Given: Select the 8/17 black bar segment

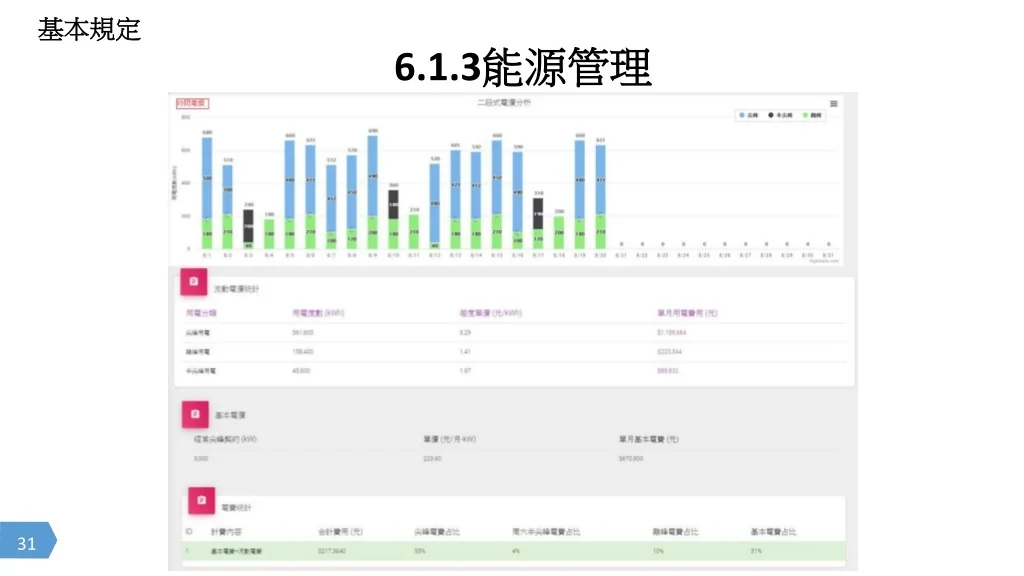Looking at the screenshot, I should [x=537, y=214].
